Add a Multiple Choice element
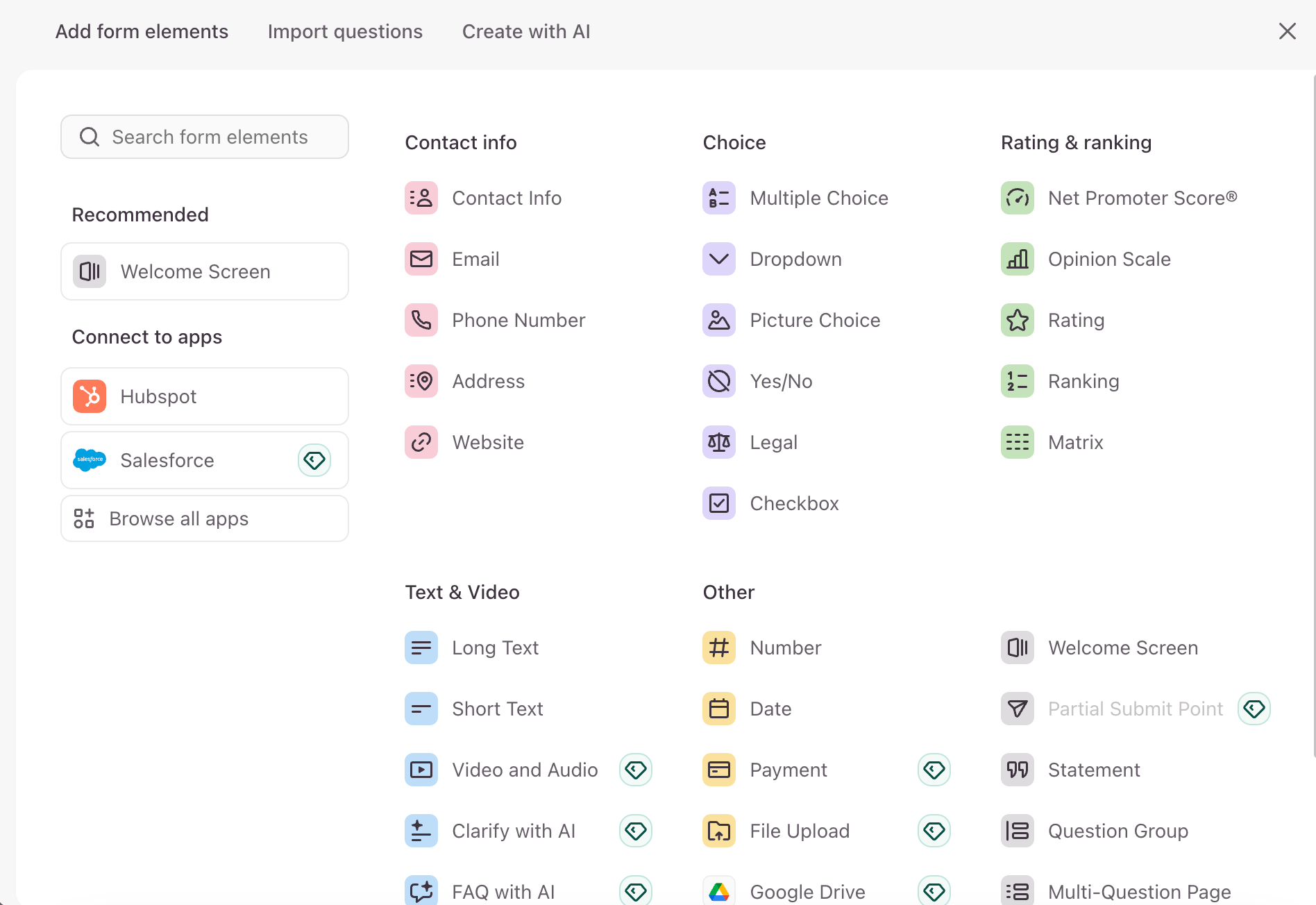Screen dimensions: 1316x905 coord(818,198)
